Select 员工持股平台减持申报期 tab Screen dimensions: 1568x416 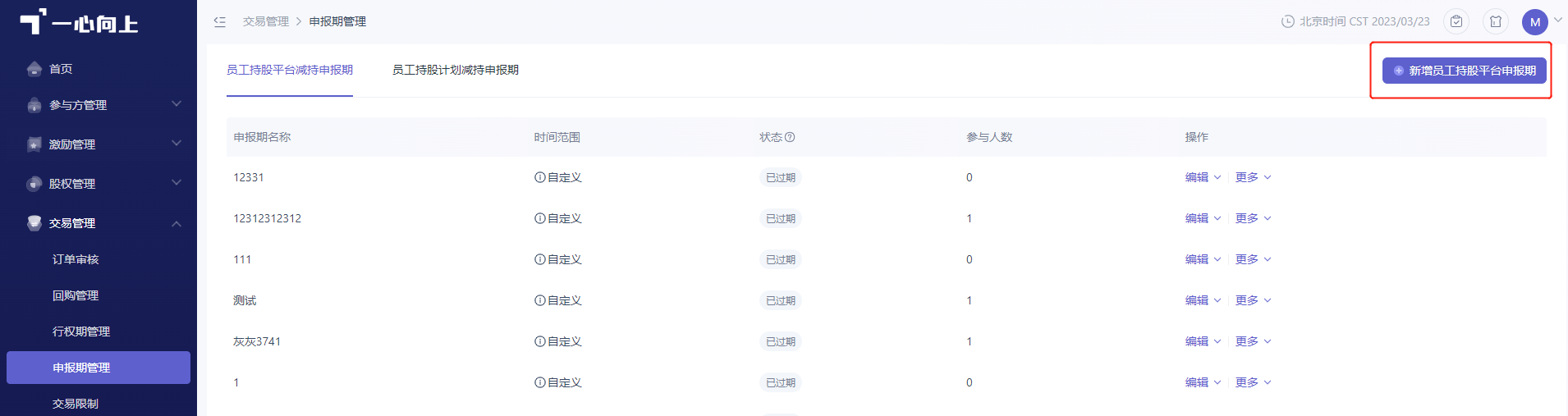click(290, 71)
